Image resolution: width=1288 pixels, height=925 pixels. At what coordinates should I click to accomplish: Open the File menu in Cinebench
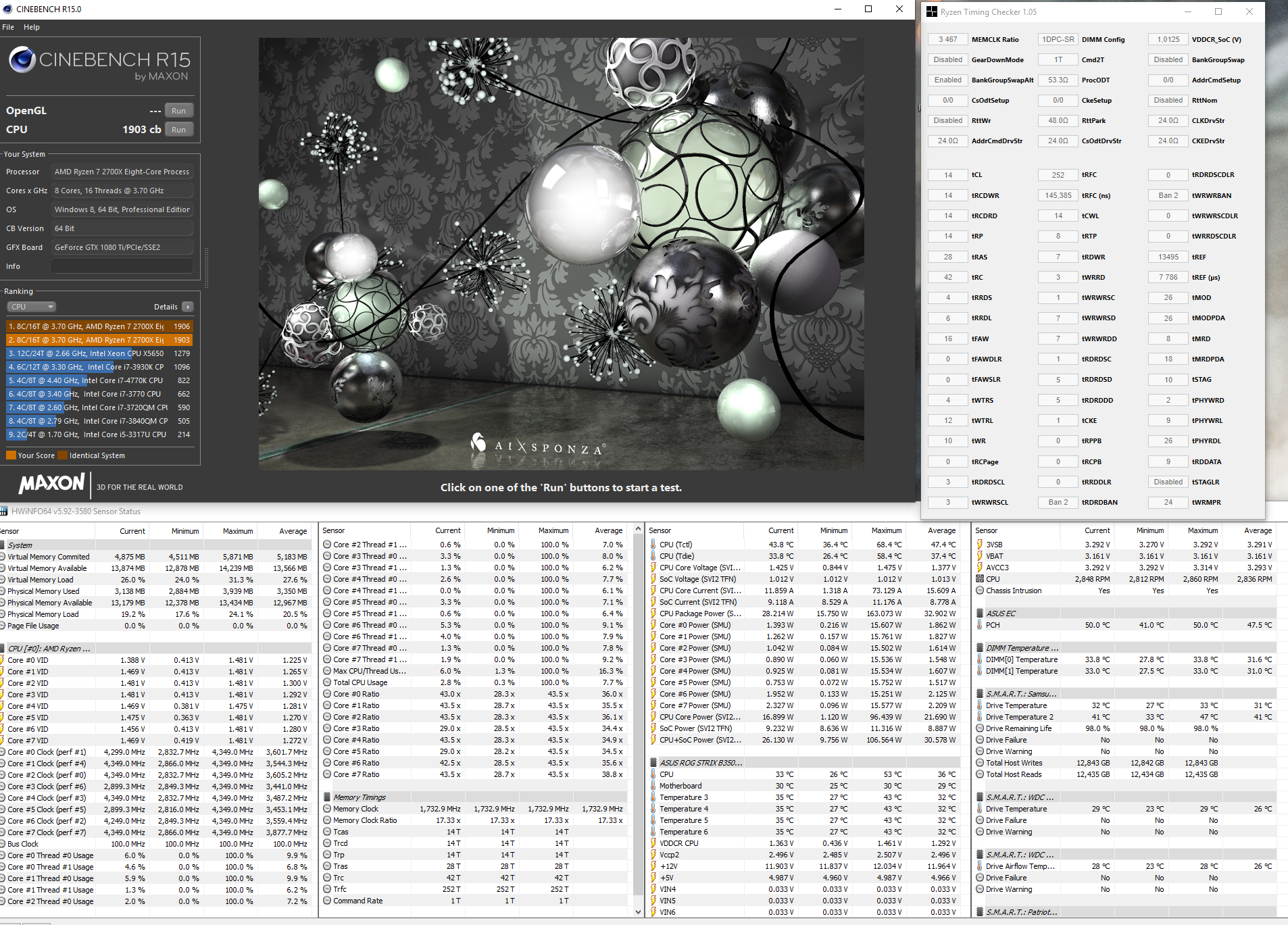click(x=8, y=27)
